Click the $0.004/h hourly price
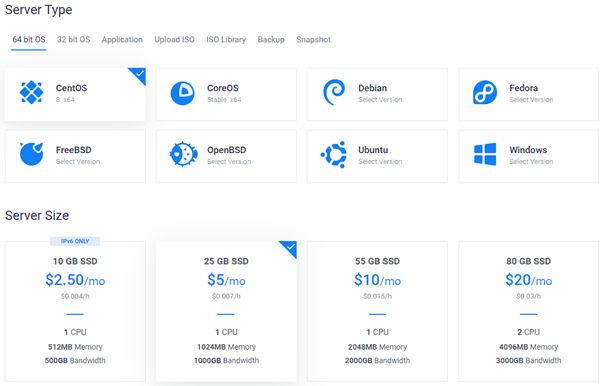 75,296
